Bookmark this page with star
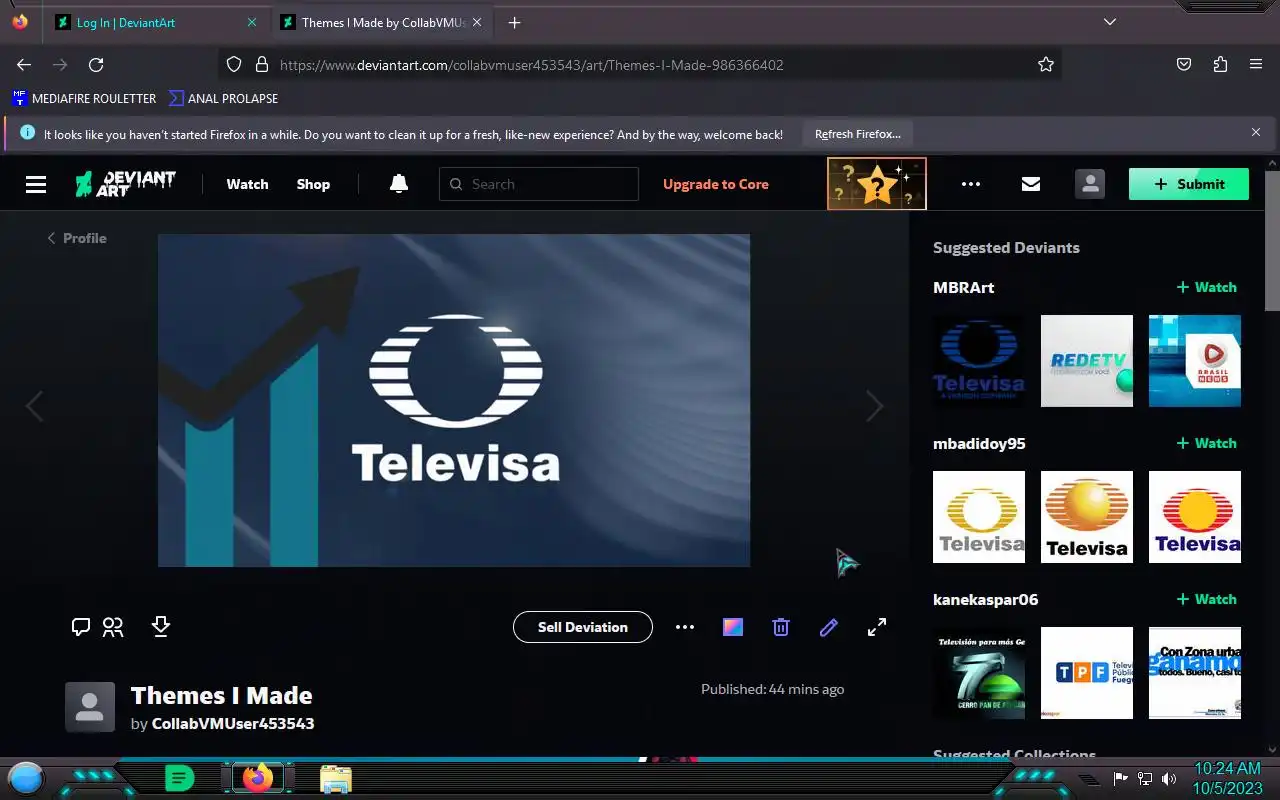 tap(1046, 64)
